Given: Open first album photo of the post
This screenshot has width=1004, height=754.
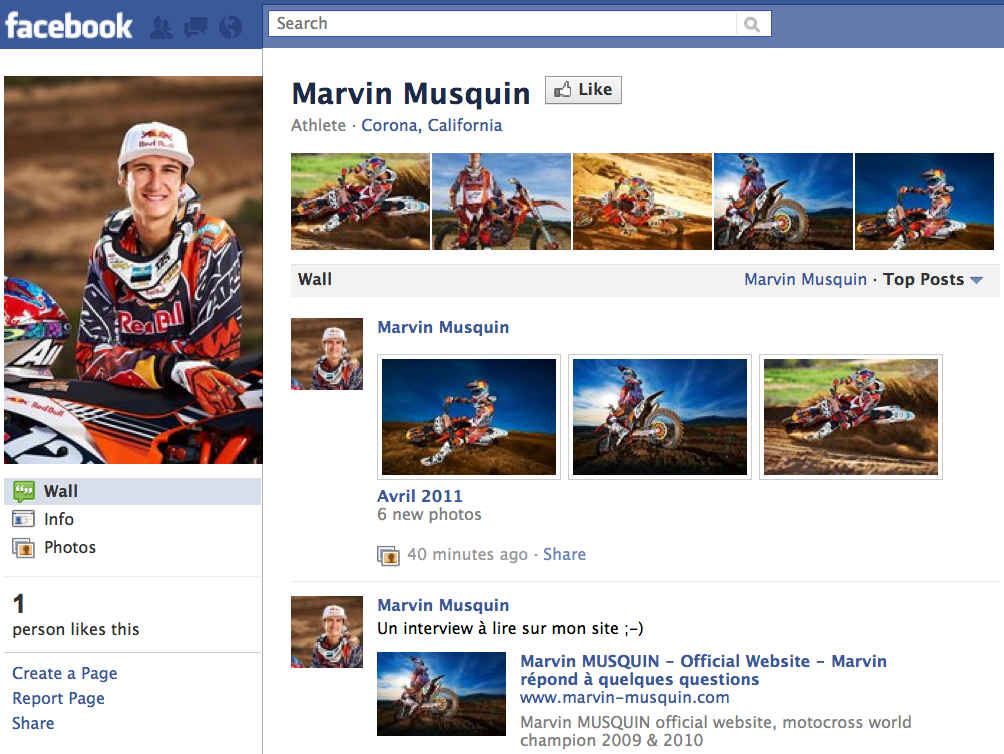Looking at the screenshot, I should (469, 417).
